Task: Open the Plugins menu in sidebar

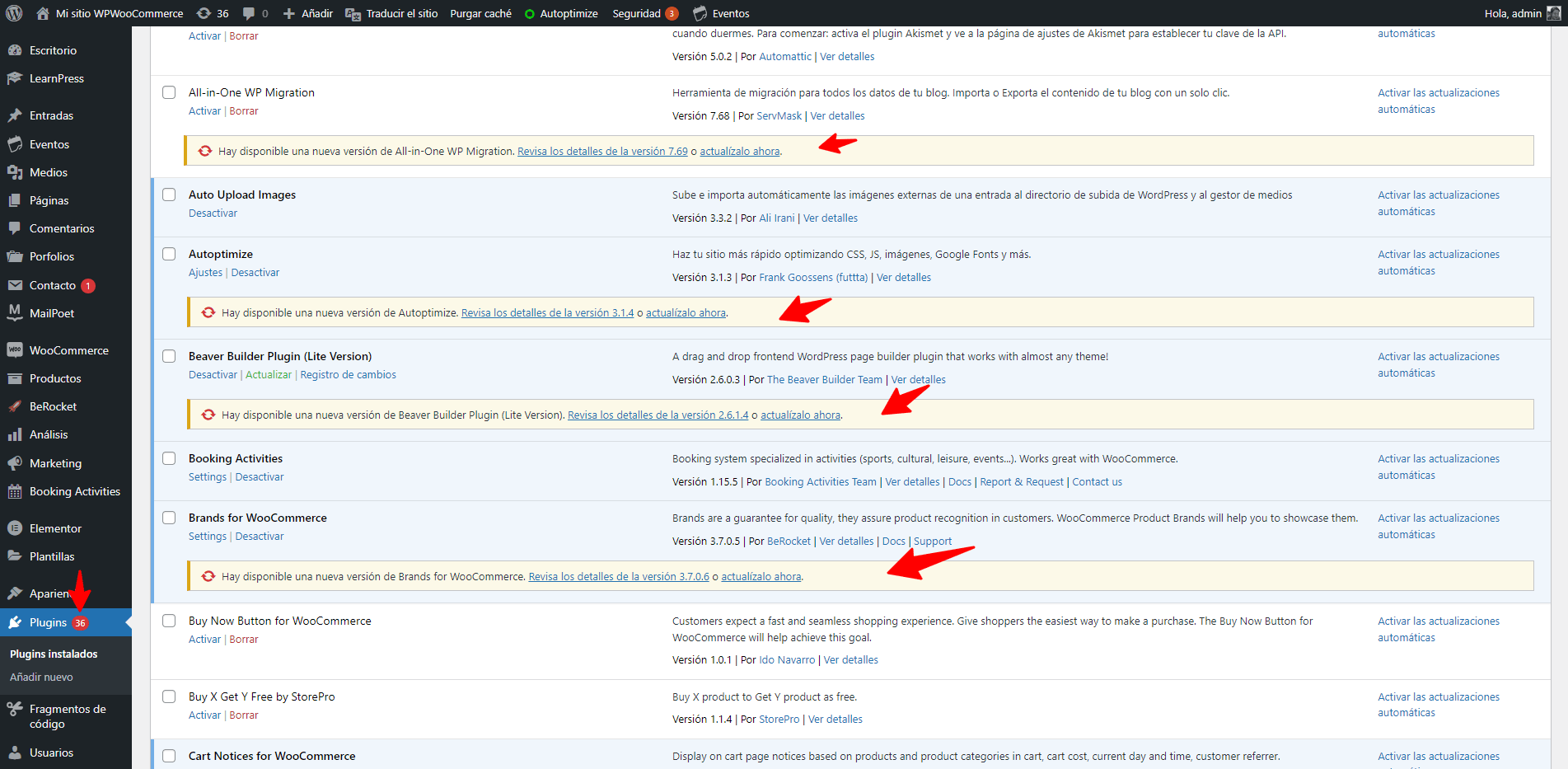Action: 66,622
